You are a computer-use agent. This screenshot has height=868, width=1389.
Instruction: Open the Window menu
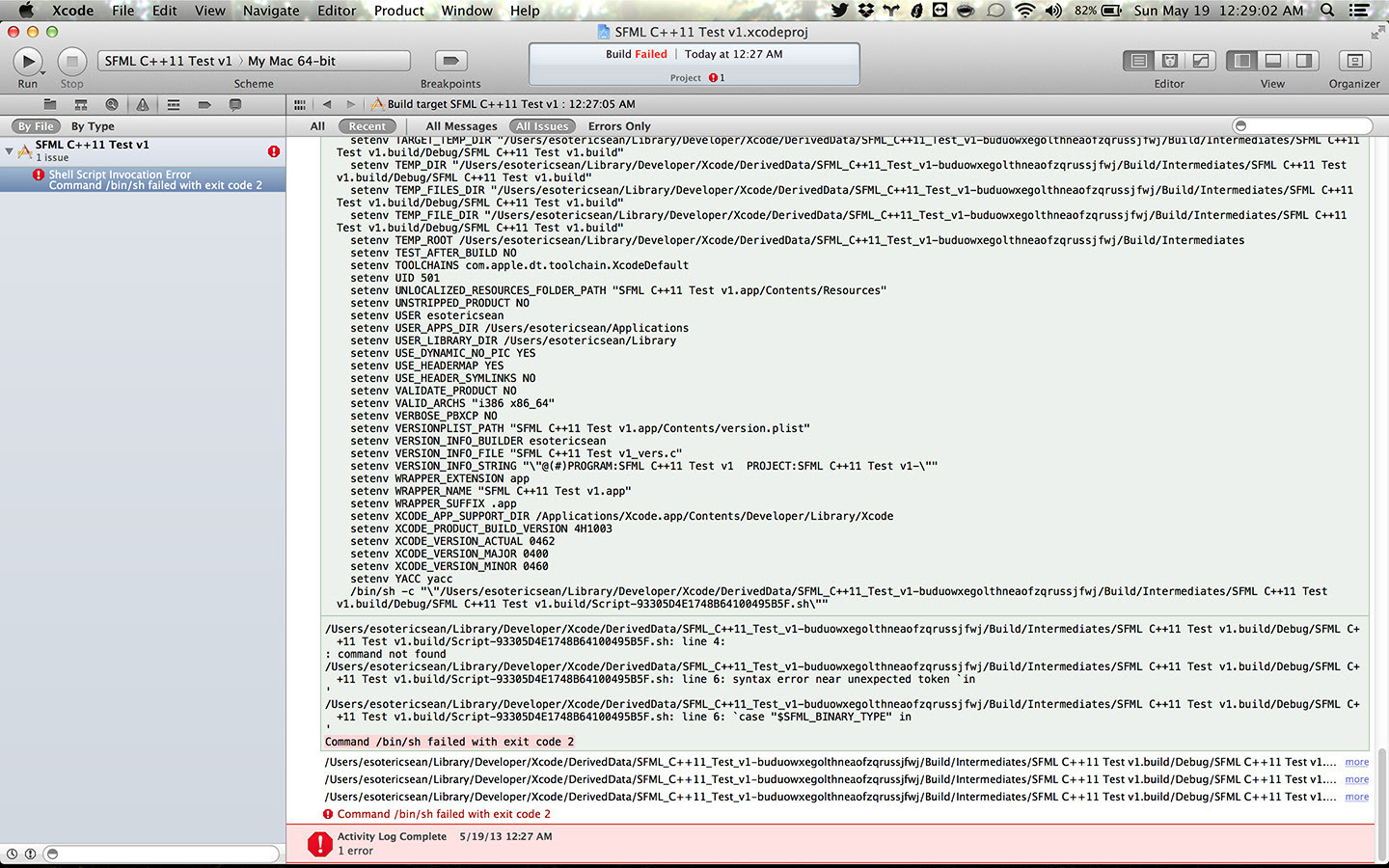pyautogui.click(x=467, y=11)
